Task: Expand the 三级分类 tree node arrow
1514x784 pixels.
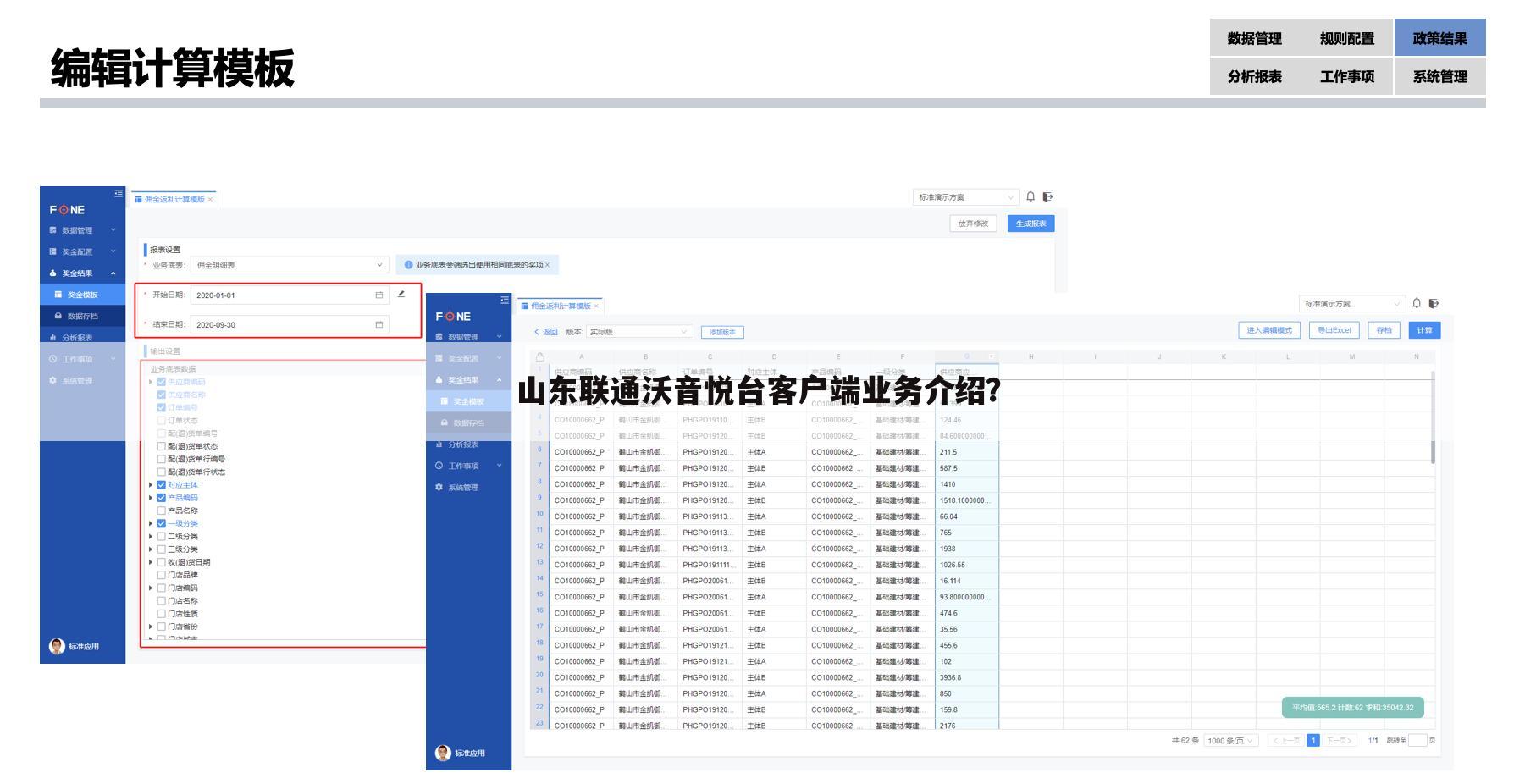Action: tap(152, 549)
